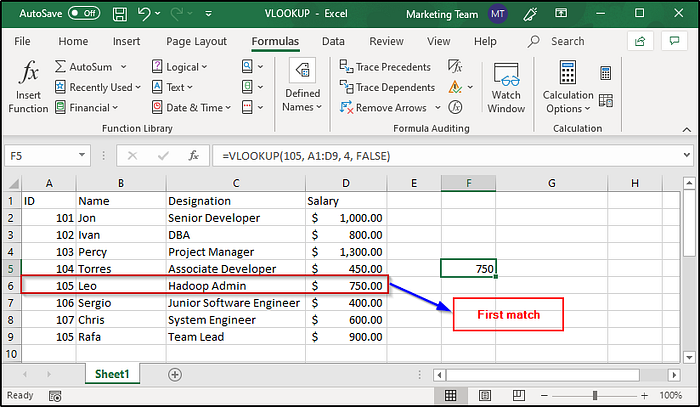Expand the Name Box dropdown arrow

point(82,155)
